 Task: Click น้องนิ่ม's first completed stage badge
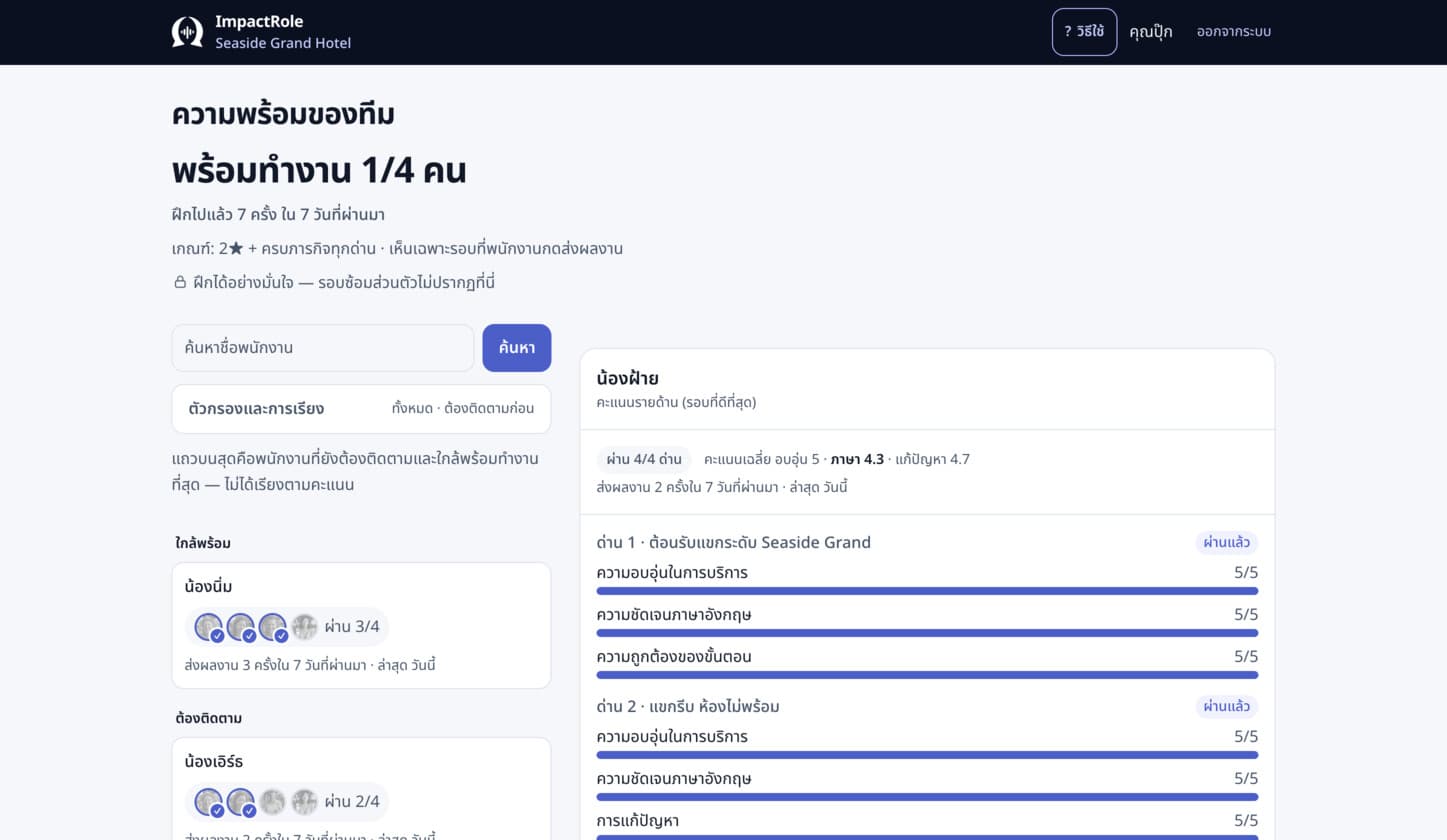(209, 627)
